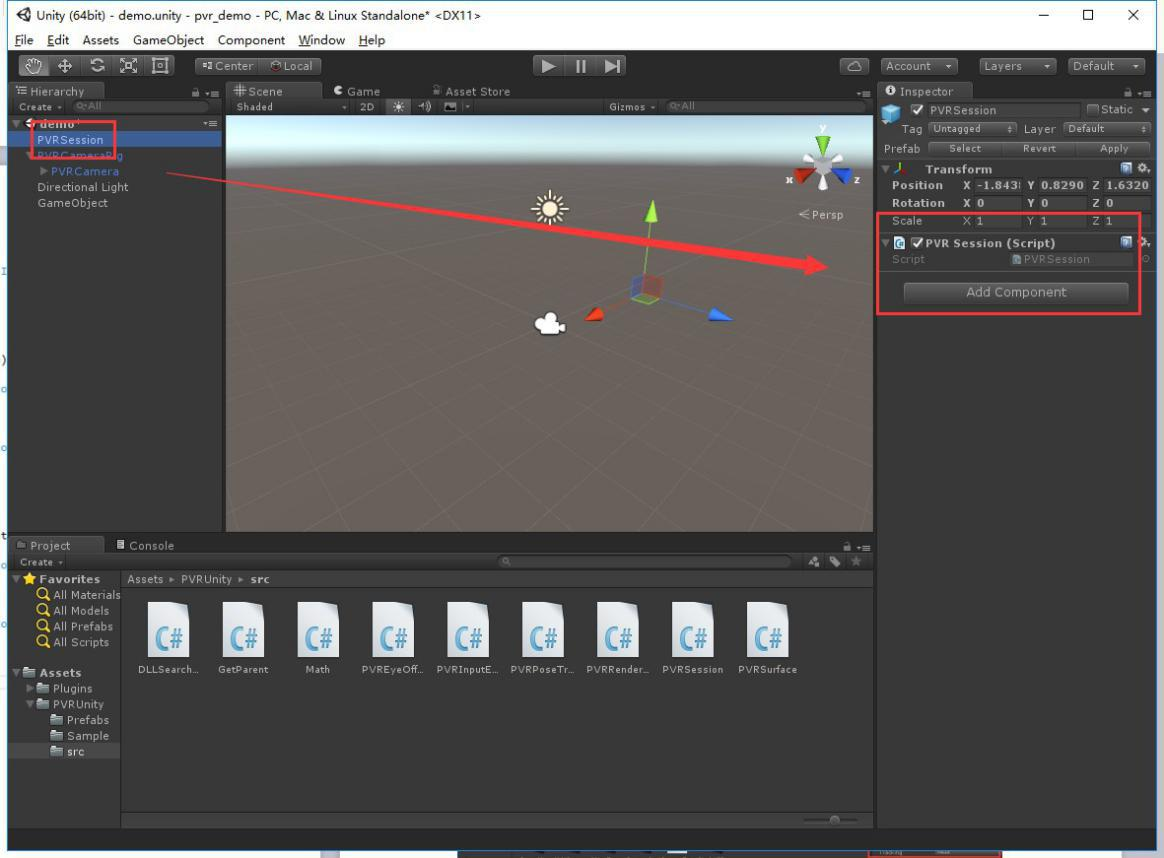Open the cloud services panel
The height and width of the screenshot is (858, 1164).
tap(854, 66)
